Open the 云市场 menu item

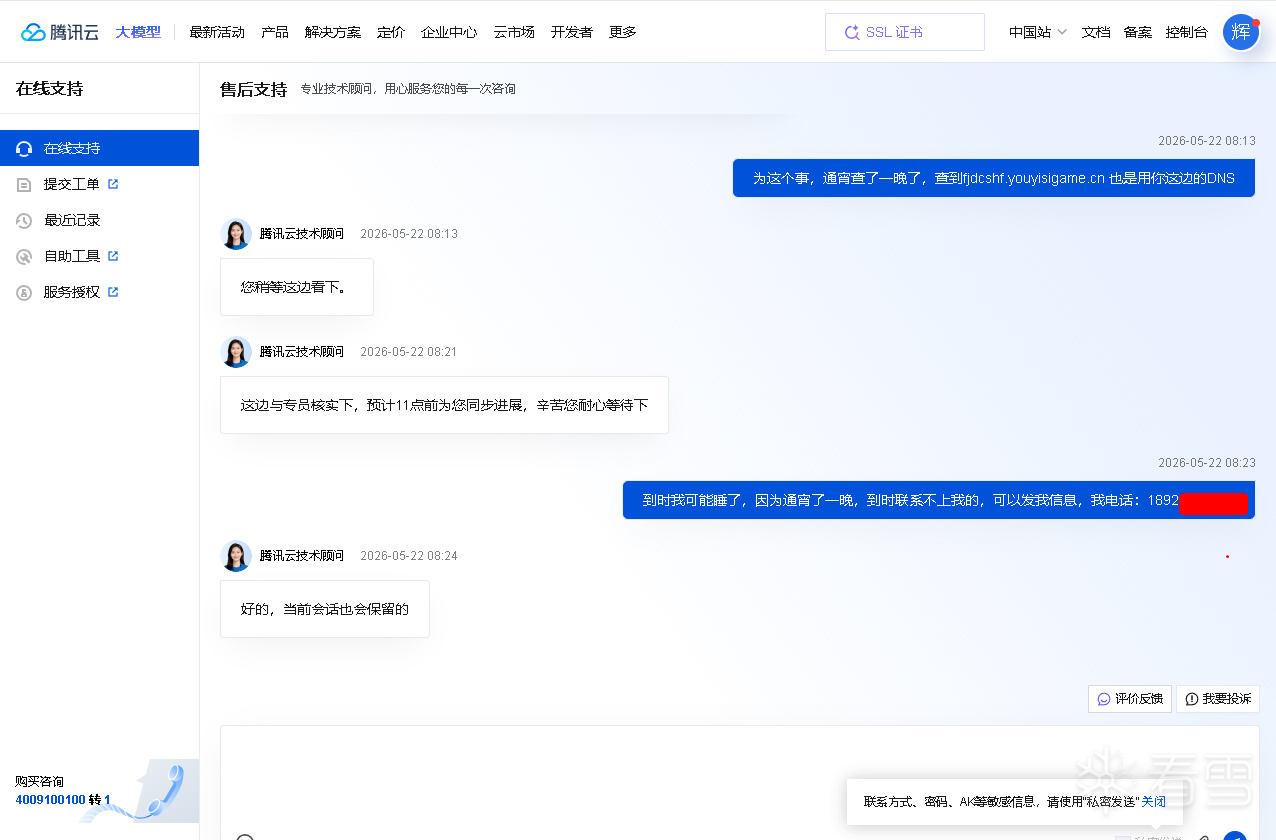[x=514, y=32]
